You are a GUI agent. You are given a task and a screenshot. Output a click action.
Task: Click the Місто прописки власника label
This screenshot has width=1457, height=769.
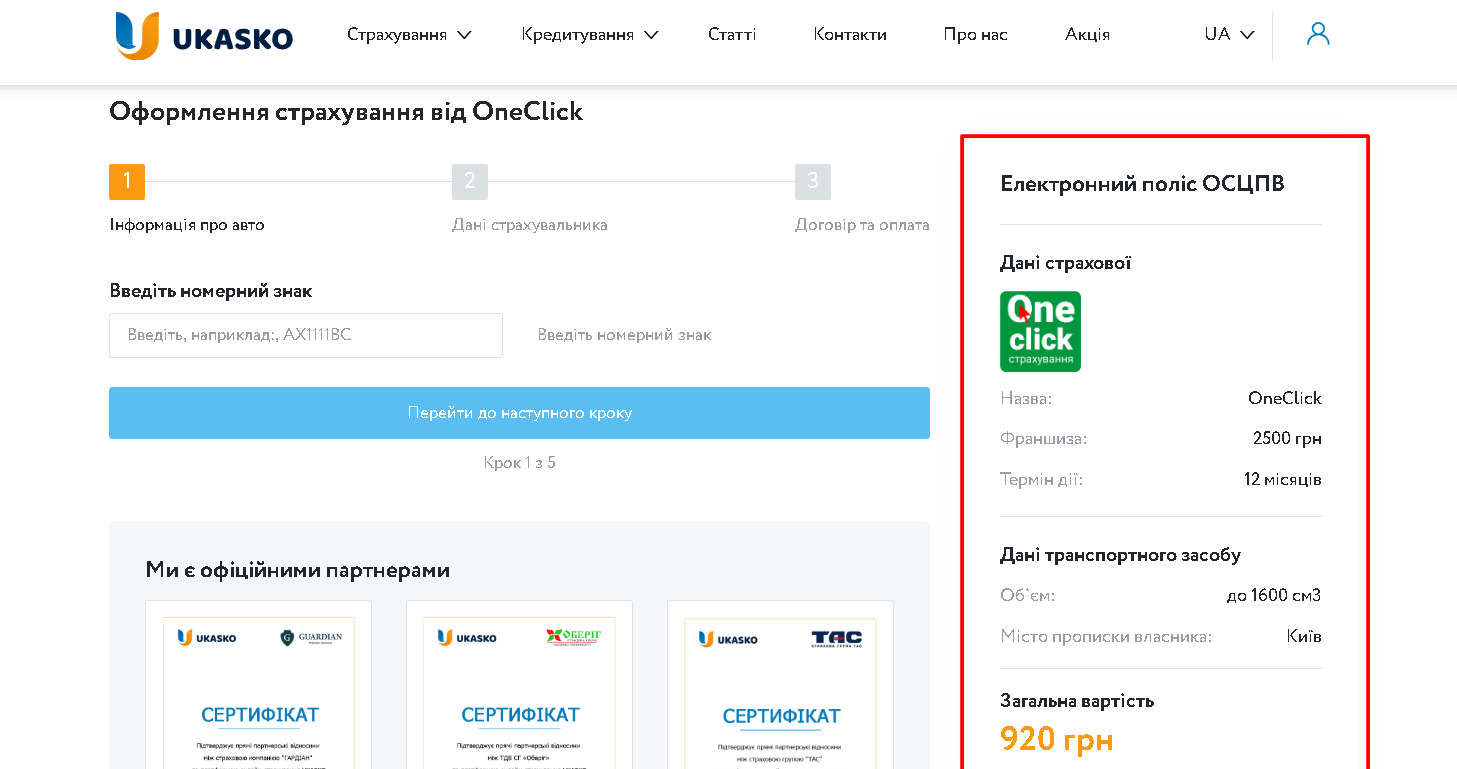(x=1106, y=637)
